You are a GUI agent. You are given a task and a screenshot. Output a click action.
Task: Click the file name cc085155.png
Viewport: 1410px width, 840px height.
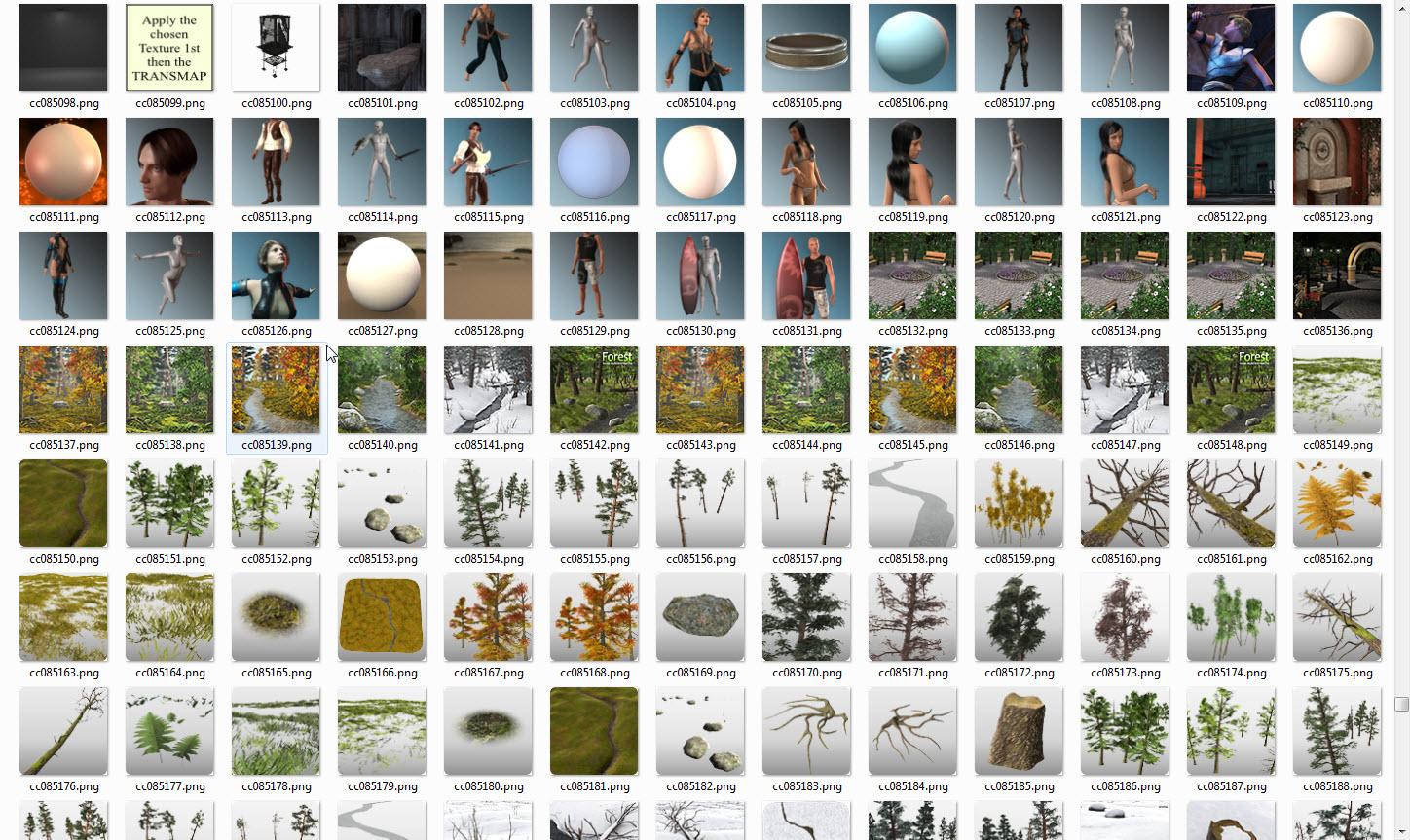coord(595,559)
